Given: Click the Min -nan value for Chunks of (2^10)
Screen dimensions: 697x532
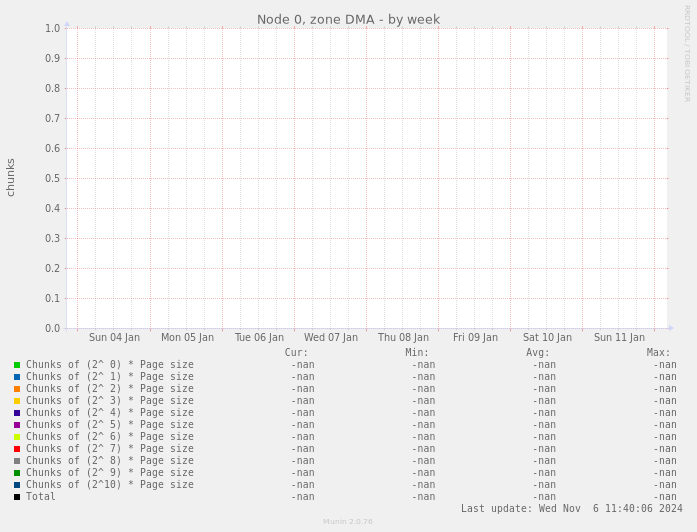Looking at the screenshot, I should tap(423, 485).
